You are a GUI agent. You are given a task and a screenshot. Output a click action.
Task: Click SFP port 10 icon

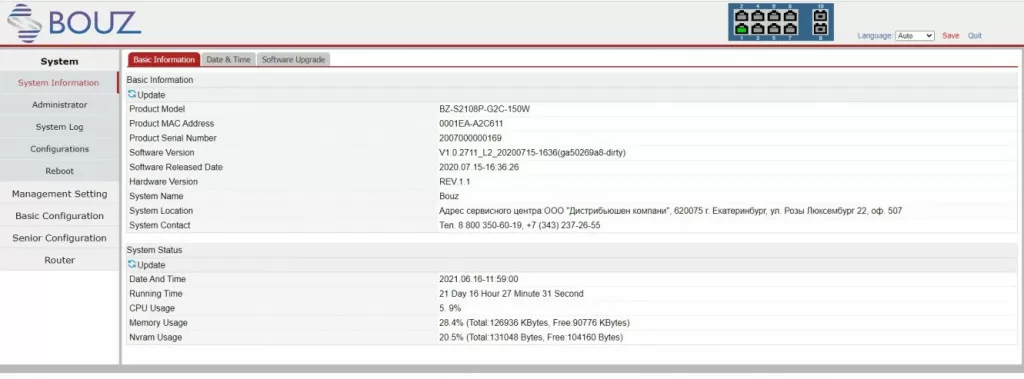(820, 16)
